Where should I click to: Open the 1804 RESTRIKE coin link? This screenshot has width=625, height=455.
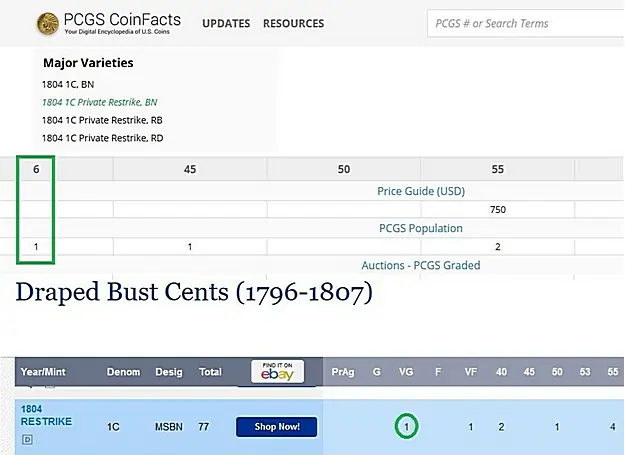(x=46, y=415)
